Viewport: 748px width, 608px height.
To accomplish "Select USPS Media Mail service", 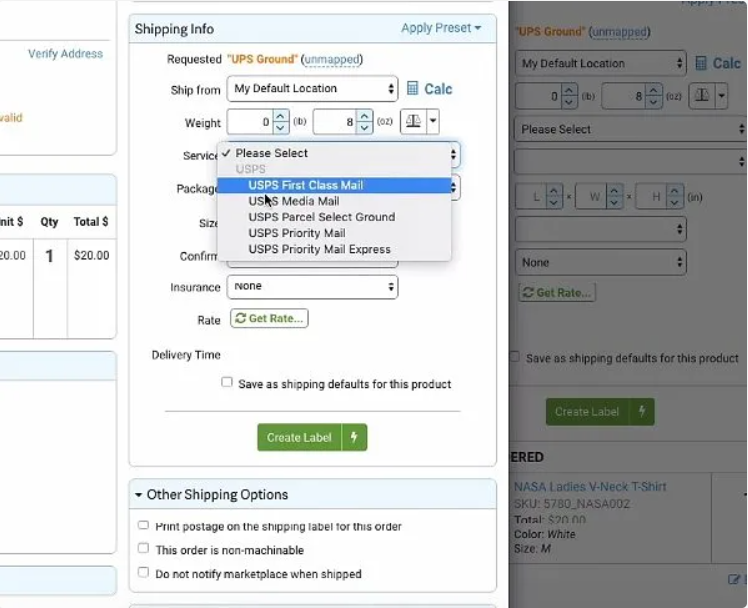I will pyautogui.click(x=334, y=201).
